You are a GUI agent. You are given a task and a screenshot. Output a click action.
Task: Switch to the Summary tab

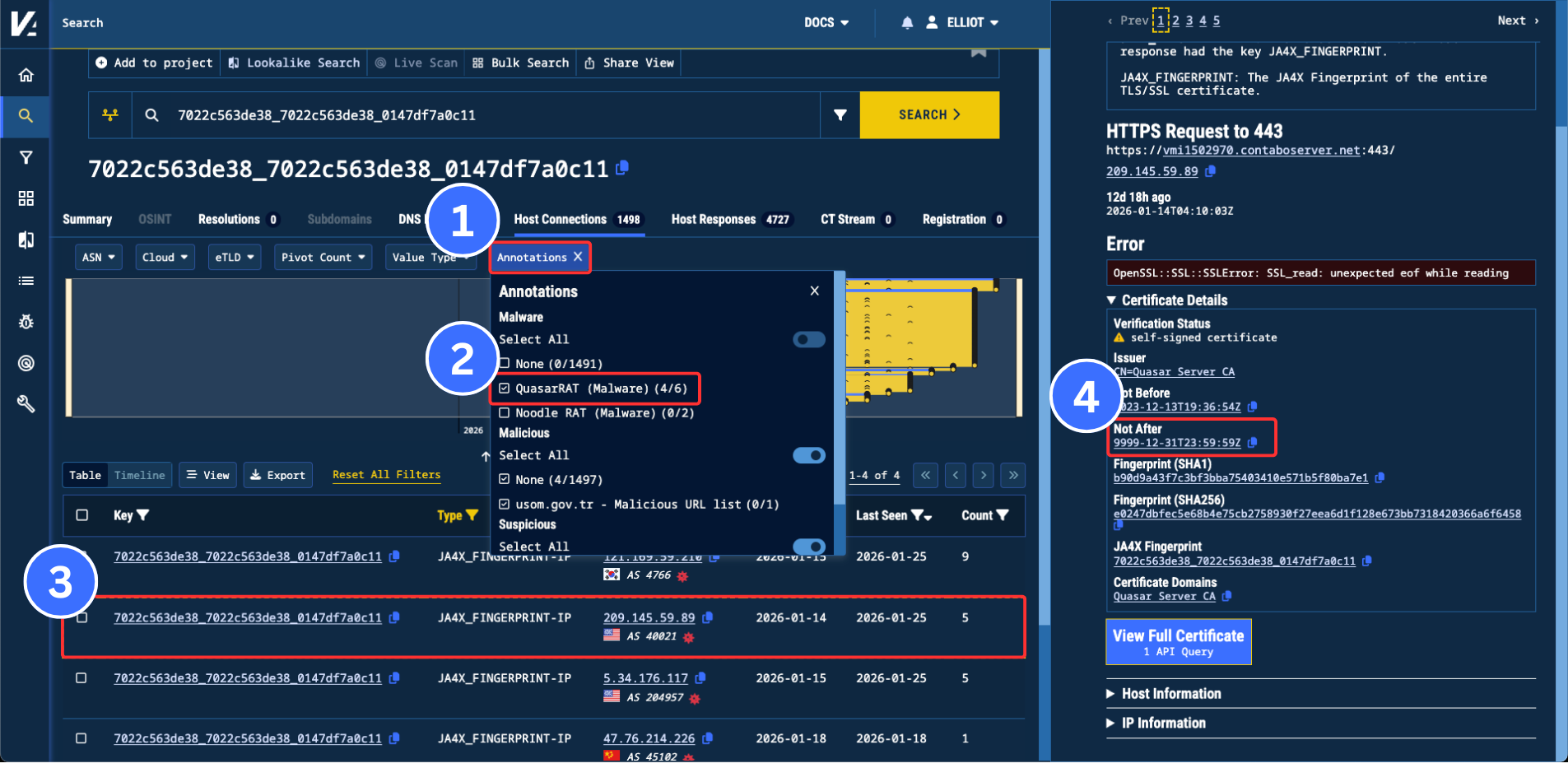(x=87, y=220)
